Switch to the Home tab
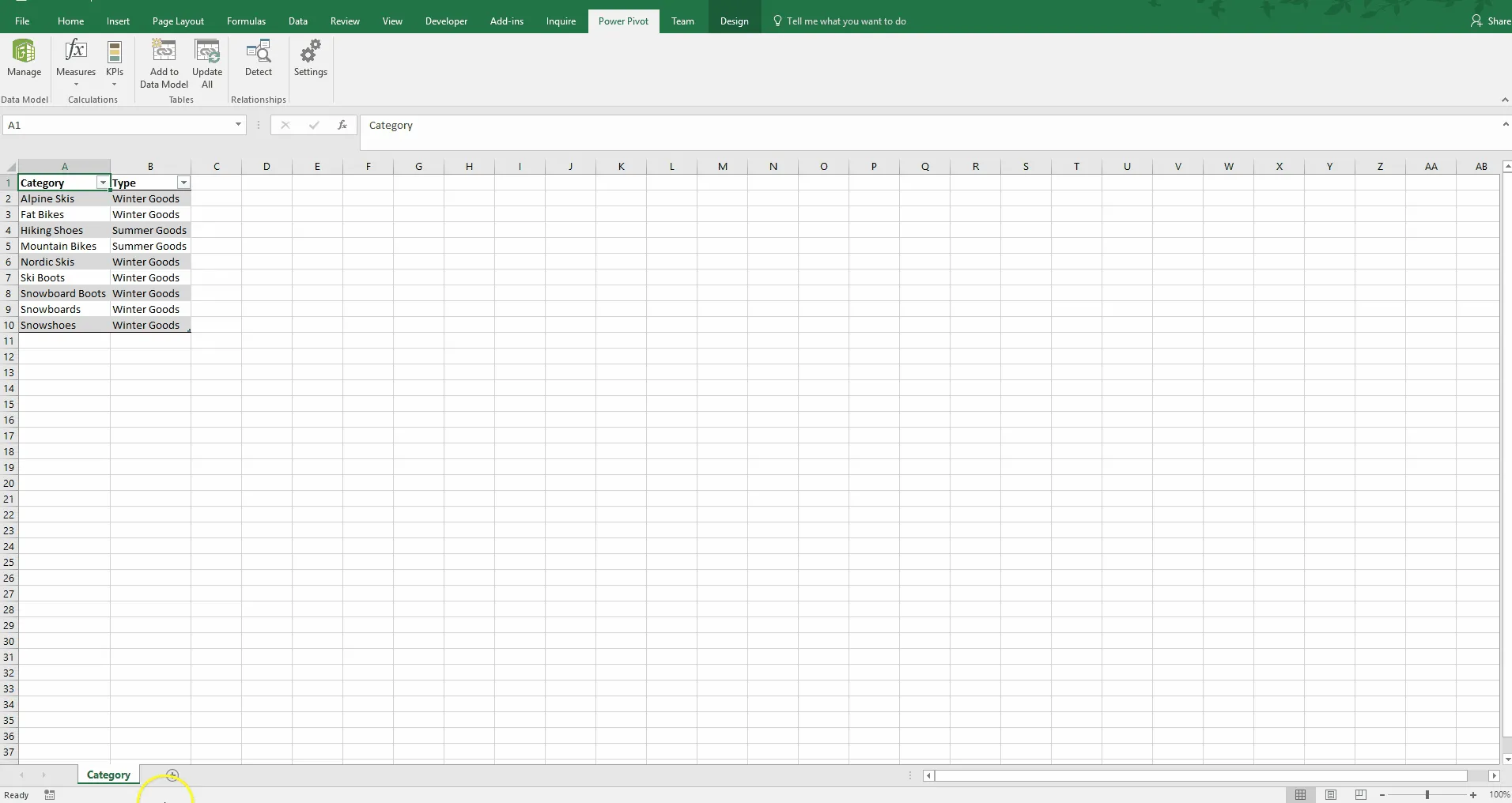Image resolution: width=1512 pixels, height=803 pixels. 70,21
